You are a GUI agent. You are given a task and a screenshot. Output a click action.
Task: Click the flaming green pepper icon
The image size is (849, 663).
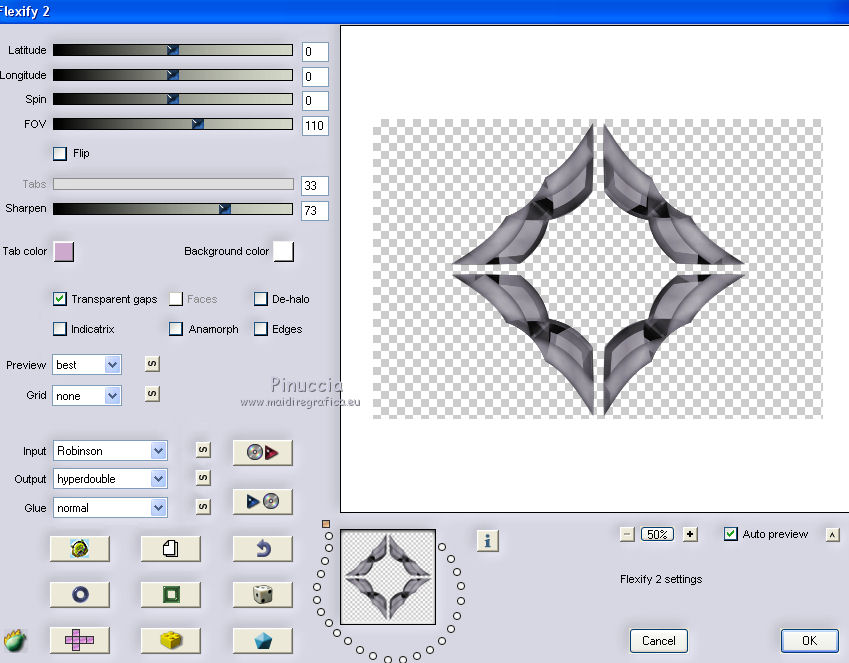(15, 640)
